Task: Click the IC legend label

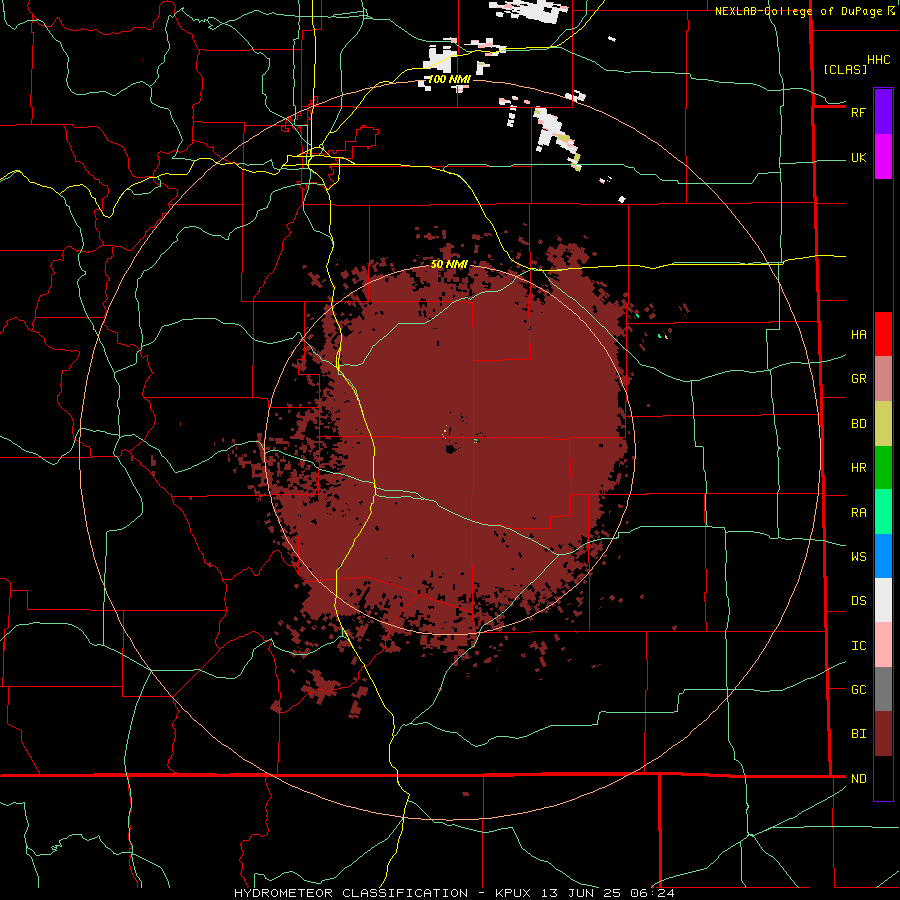Action: (x=858, y=646)
